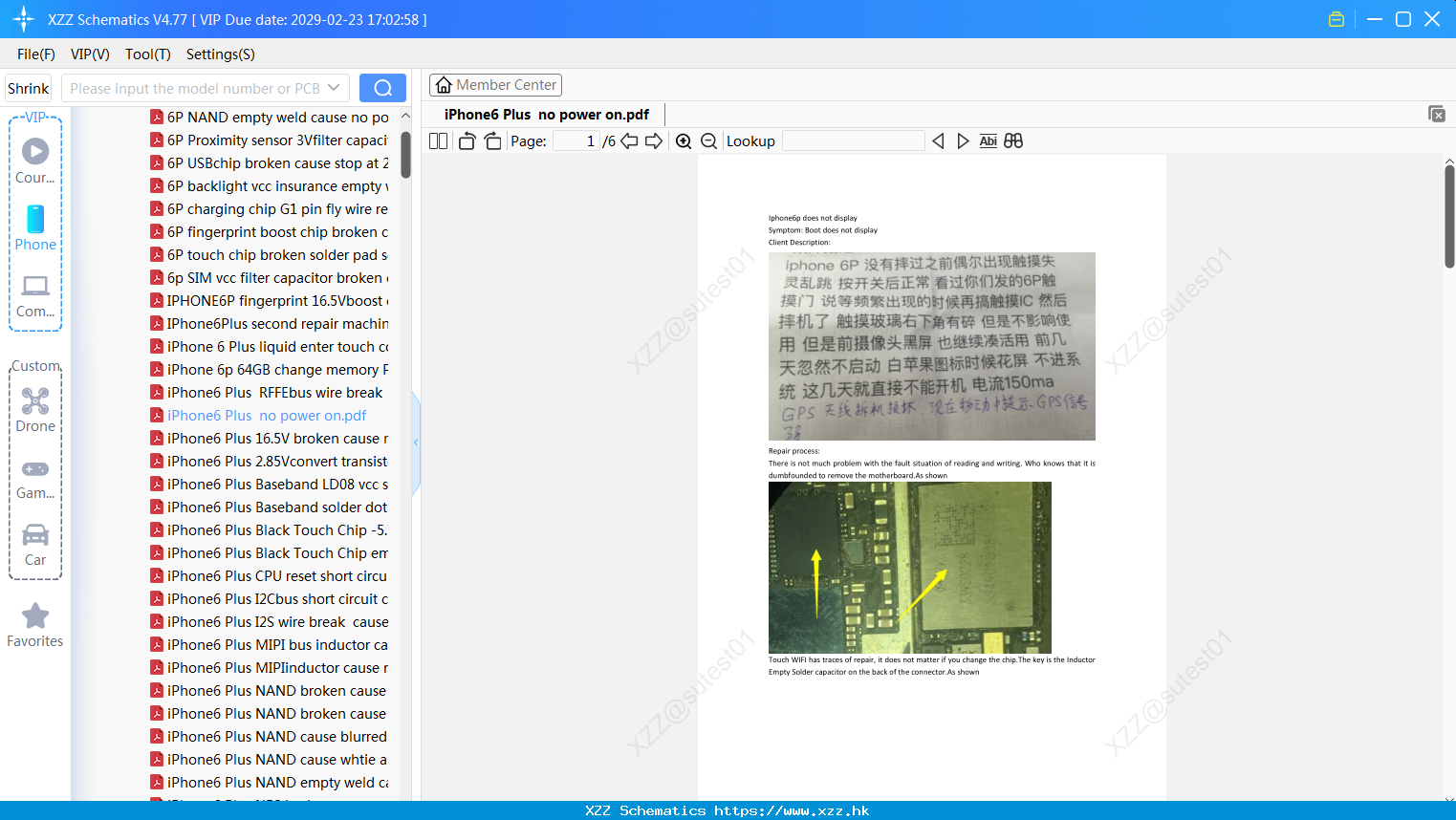
Task: Open iPhone 6 Plus liquid enter touch
Action: (270, 347)
